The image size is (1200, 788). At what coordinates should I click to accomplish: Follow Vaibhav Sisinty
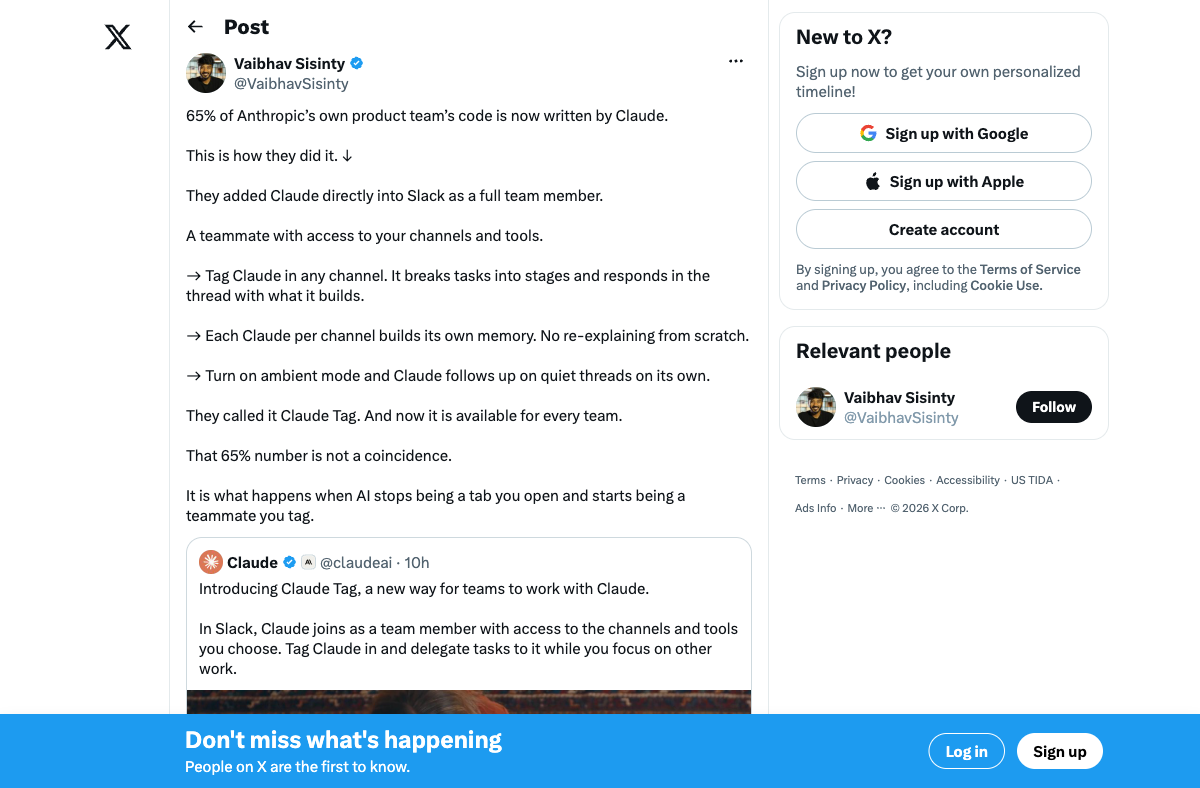1054,407
